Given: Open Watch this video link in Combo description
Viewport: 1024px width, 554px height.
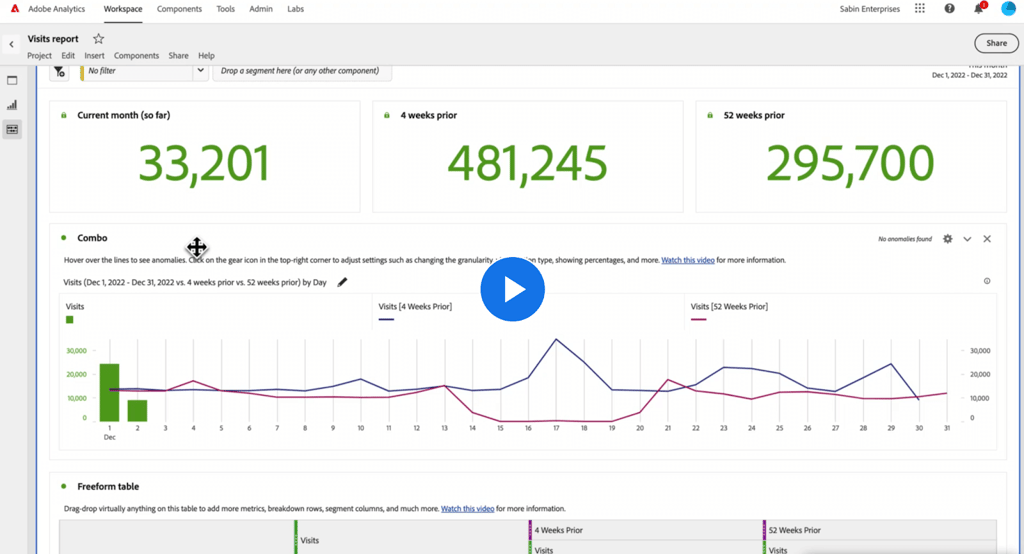Looking at the screenshot, I should tap(688, 260).
